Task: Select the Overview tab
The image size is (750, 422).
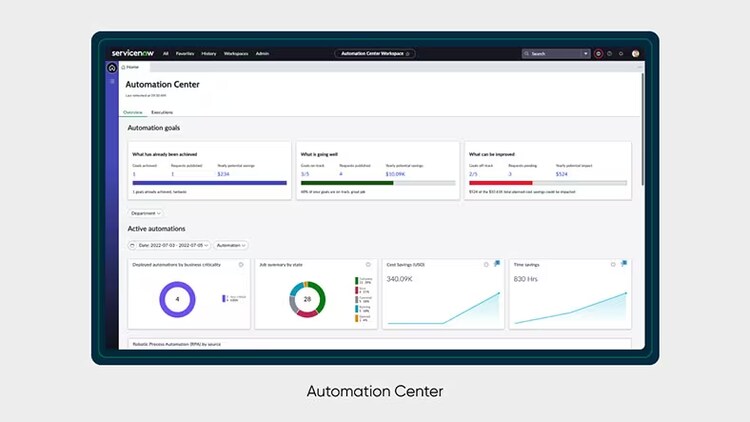Action: coord(132,112)
